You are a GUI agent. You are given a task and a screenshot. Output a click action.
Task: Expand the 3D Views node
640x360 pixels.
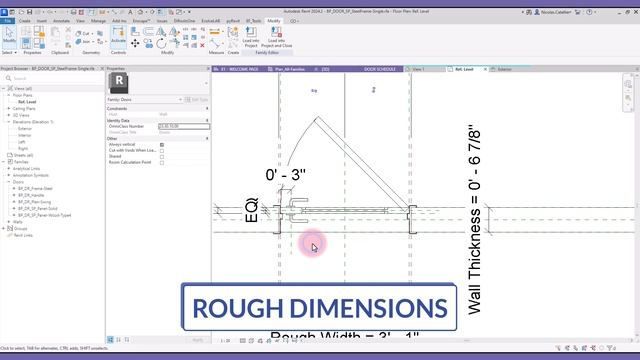9,115
